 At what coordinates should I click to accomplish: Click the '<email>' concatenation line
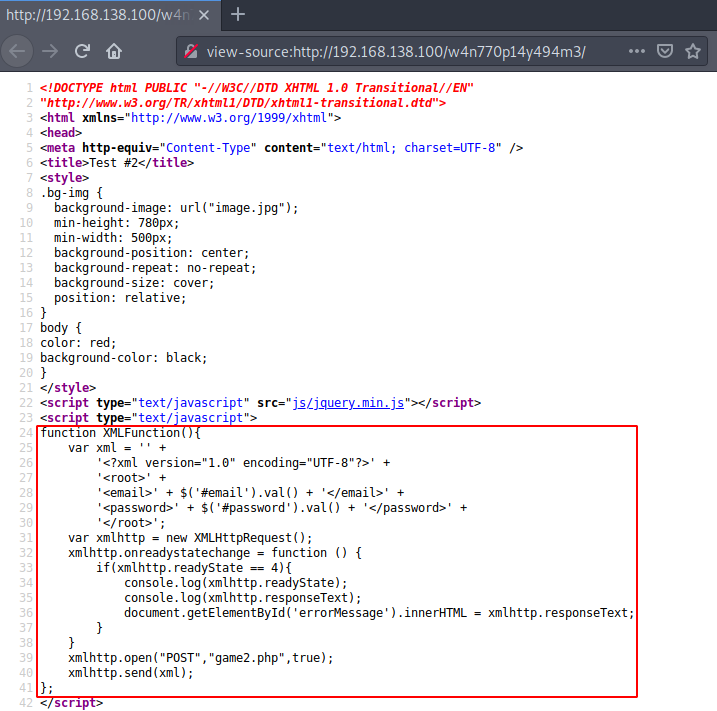click(x=250, y=493)
